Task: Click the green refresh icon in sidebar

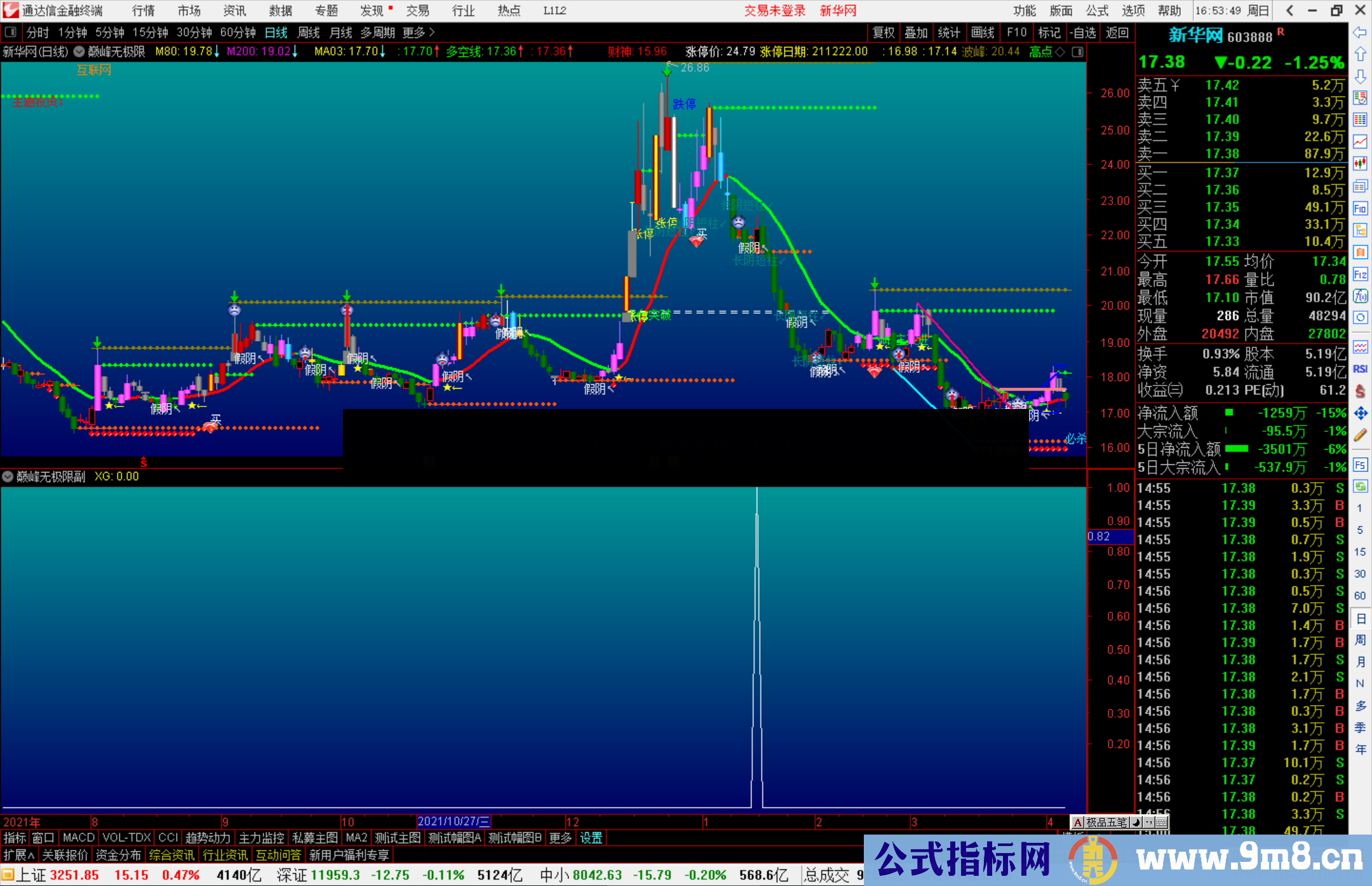Action: click(x=1360, y=487)
